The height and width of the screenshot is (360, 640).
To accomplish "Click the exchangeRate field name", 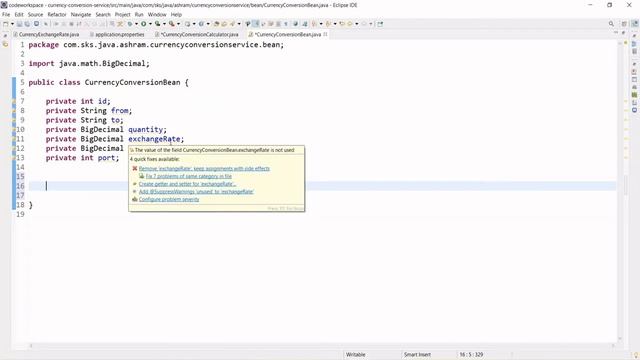I will pos(154,139).
